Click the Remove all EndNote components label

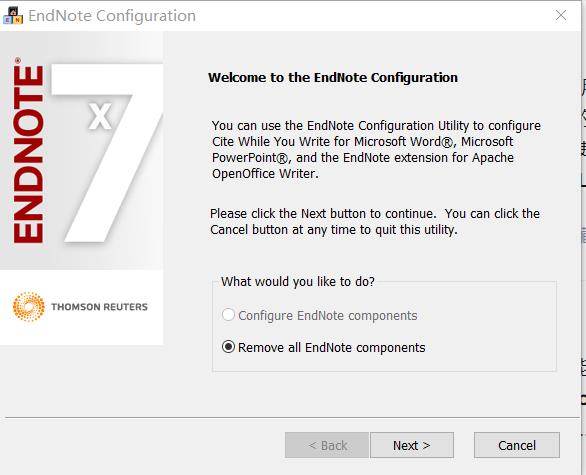(331, 348)
